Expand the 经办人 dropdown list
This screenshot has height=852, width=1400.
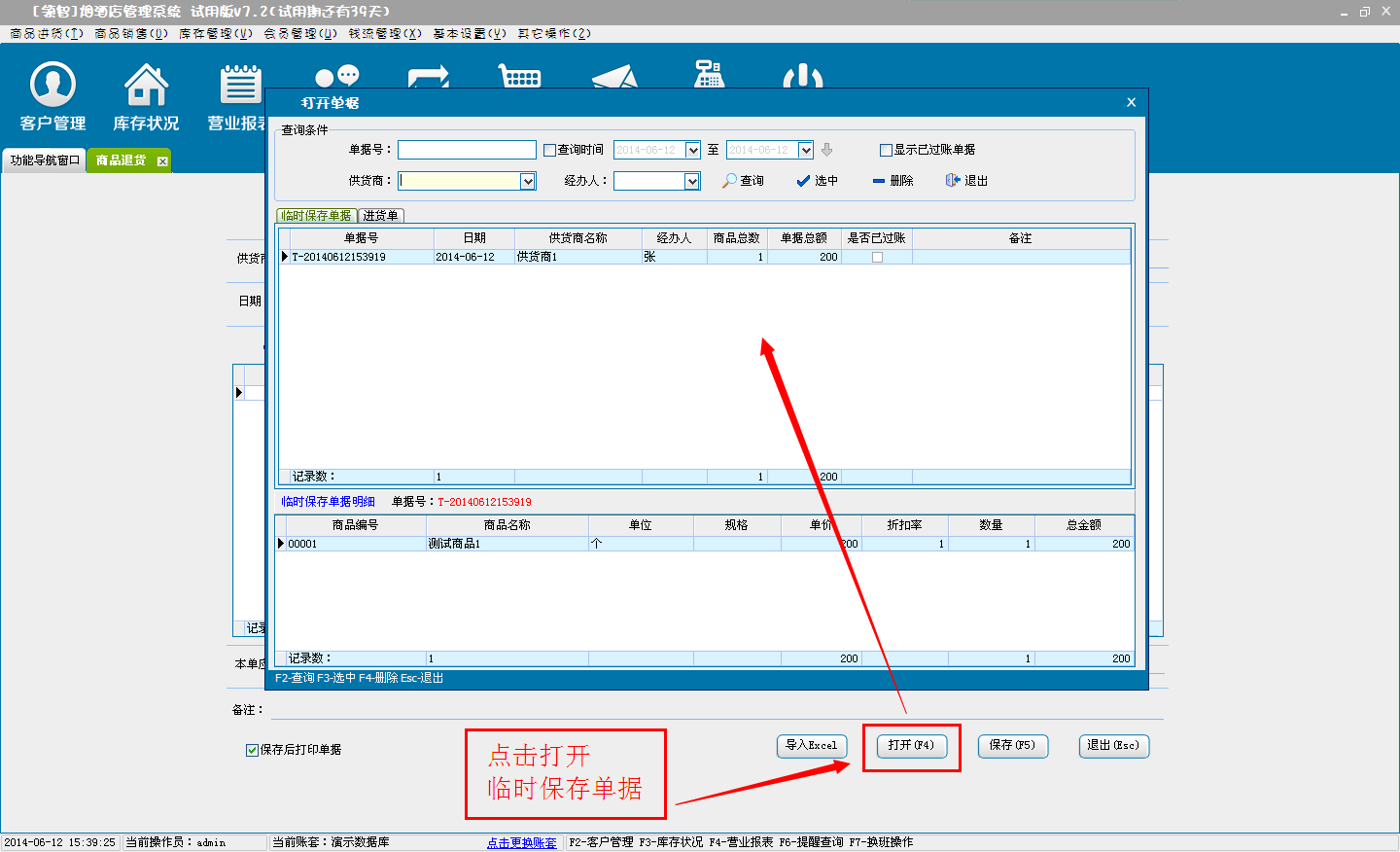(x=692, y=181)
